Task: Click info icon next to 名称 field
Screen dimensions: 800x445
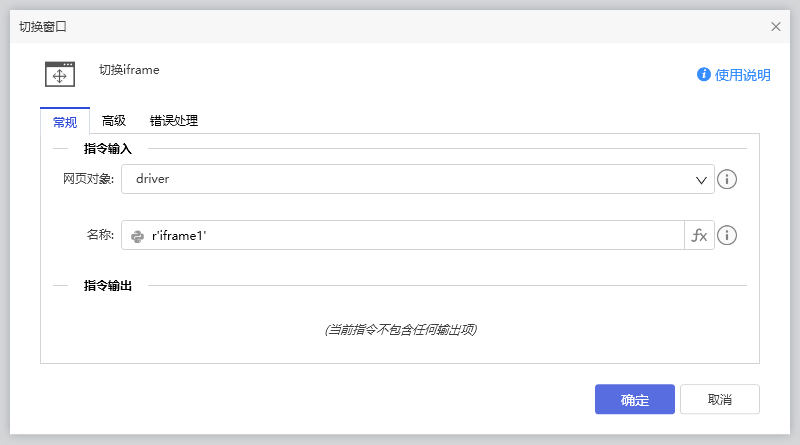Action: pyautogui.click(x=728, y=236)
